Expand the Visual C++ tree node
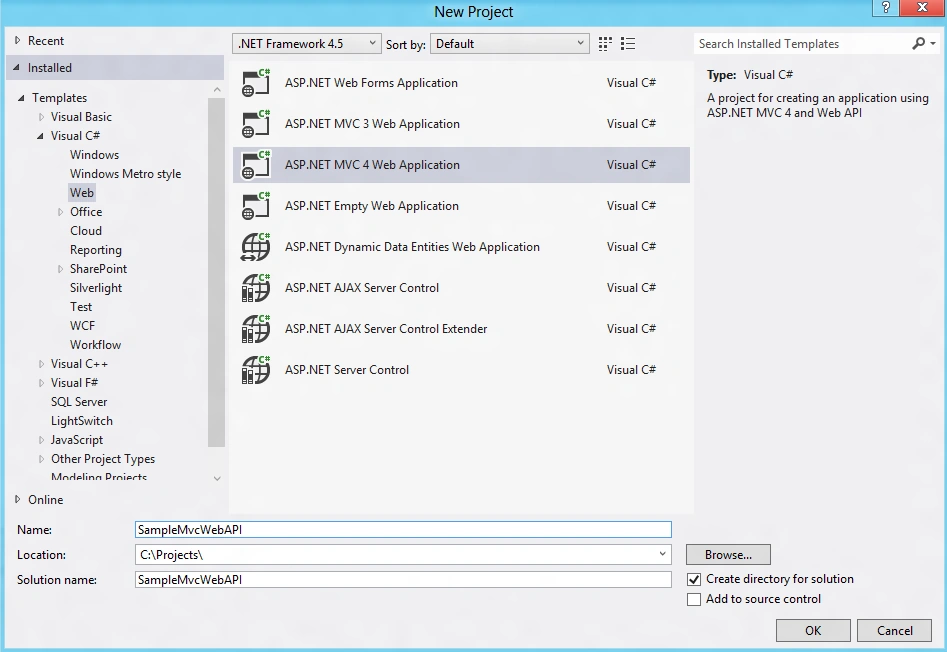Viewport: 947px width, 652px height. tap(41, 364)
